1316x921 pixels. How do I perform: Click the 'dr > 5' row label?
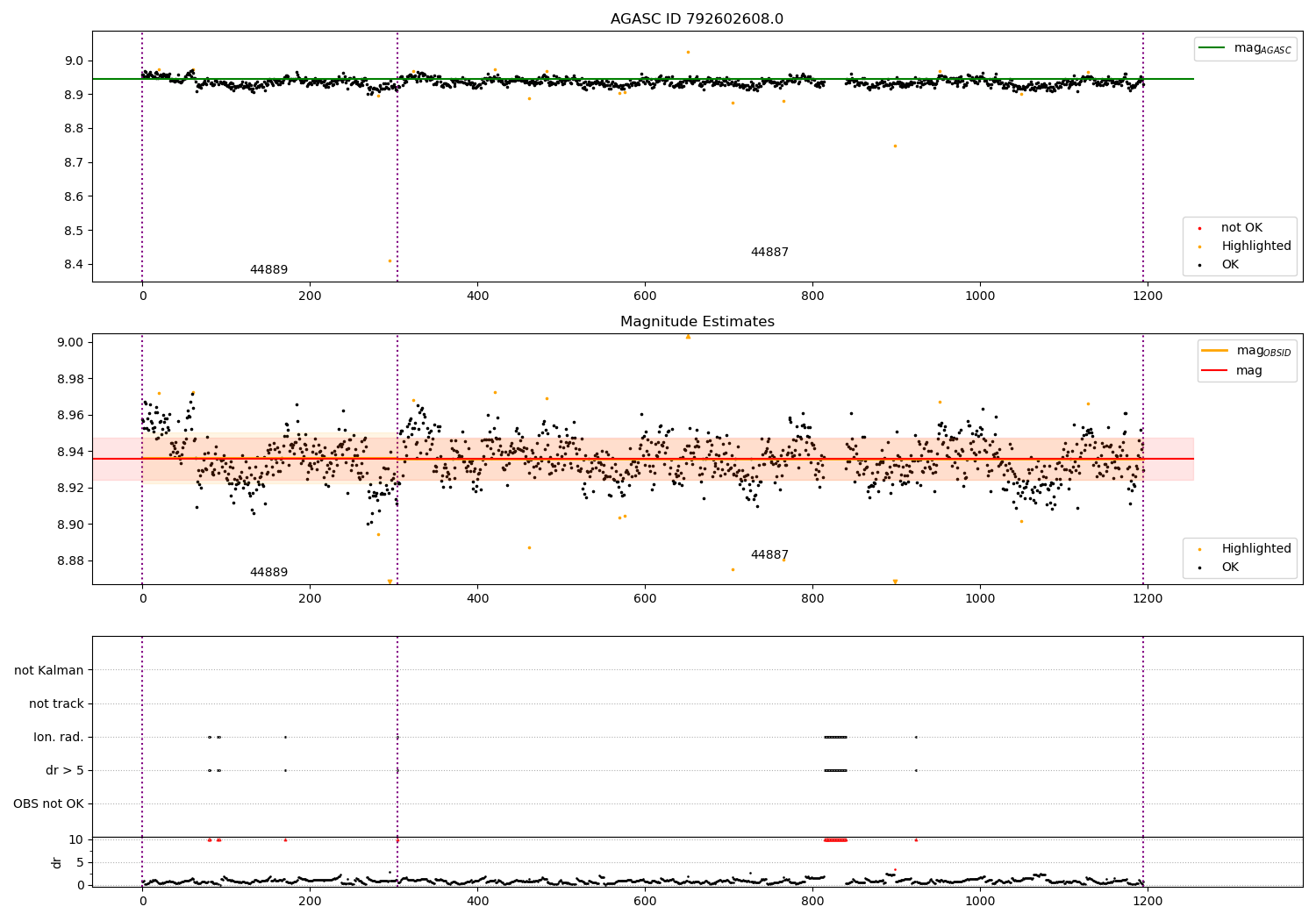pos(65,770)
